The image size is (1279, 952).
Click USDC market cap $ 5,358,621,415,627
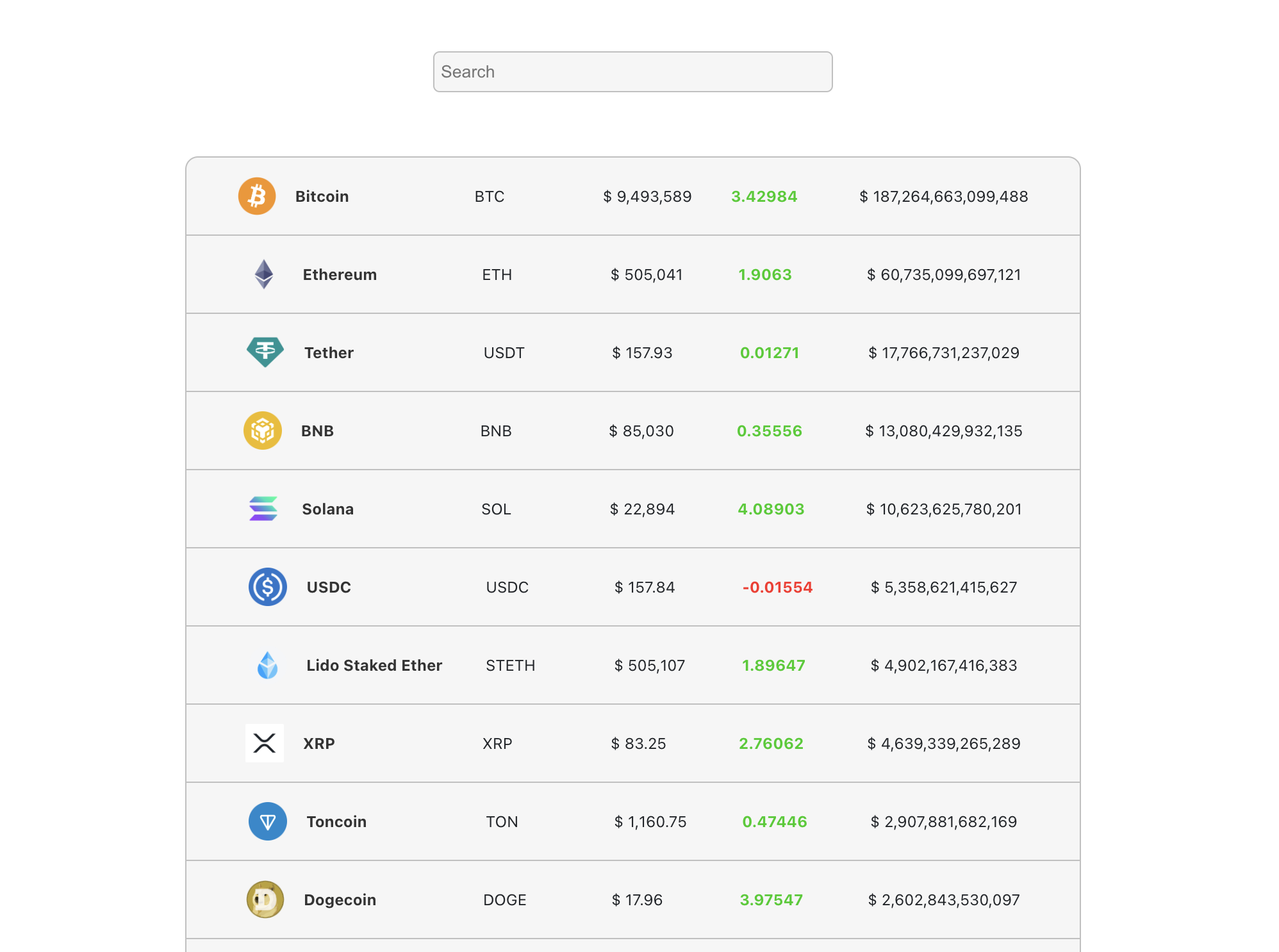tap(944, 587)
